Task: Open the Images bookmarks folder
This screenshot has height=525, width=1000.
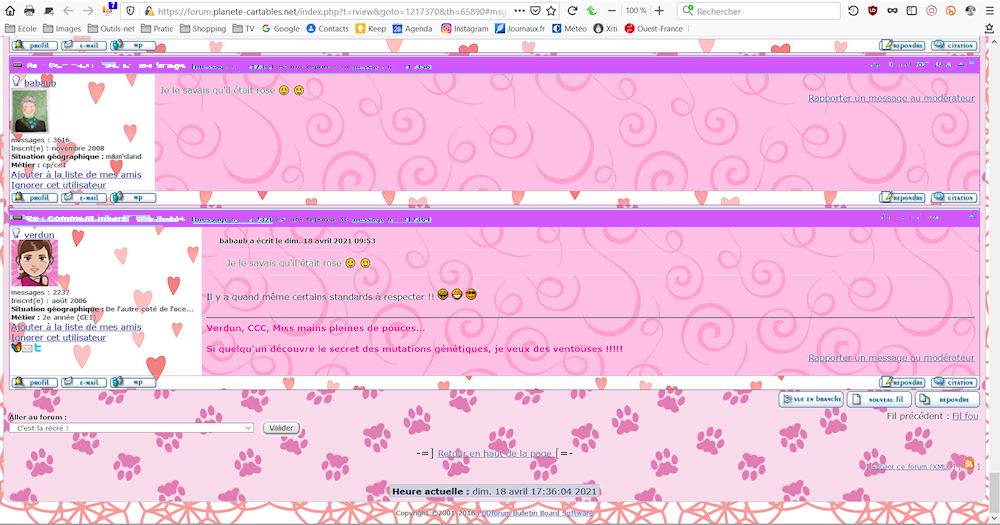Action: tap(62, 29)
